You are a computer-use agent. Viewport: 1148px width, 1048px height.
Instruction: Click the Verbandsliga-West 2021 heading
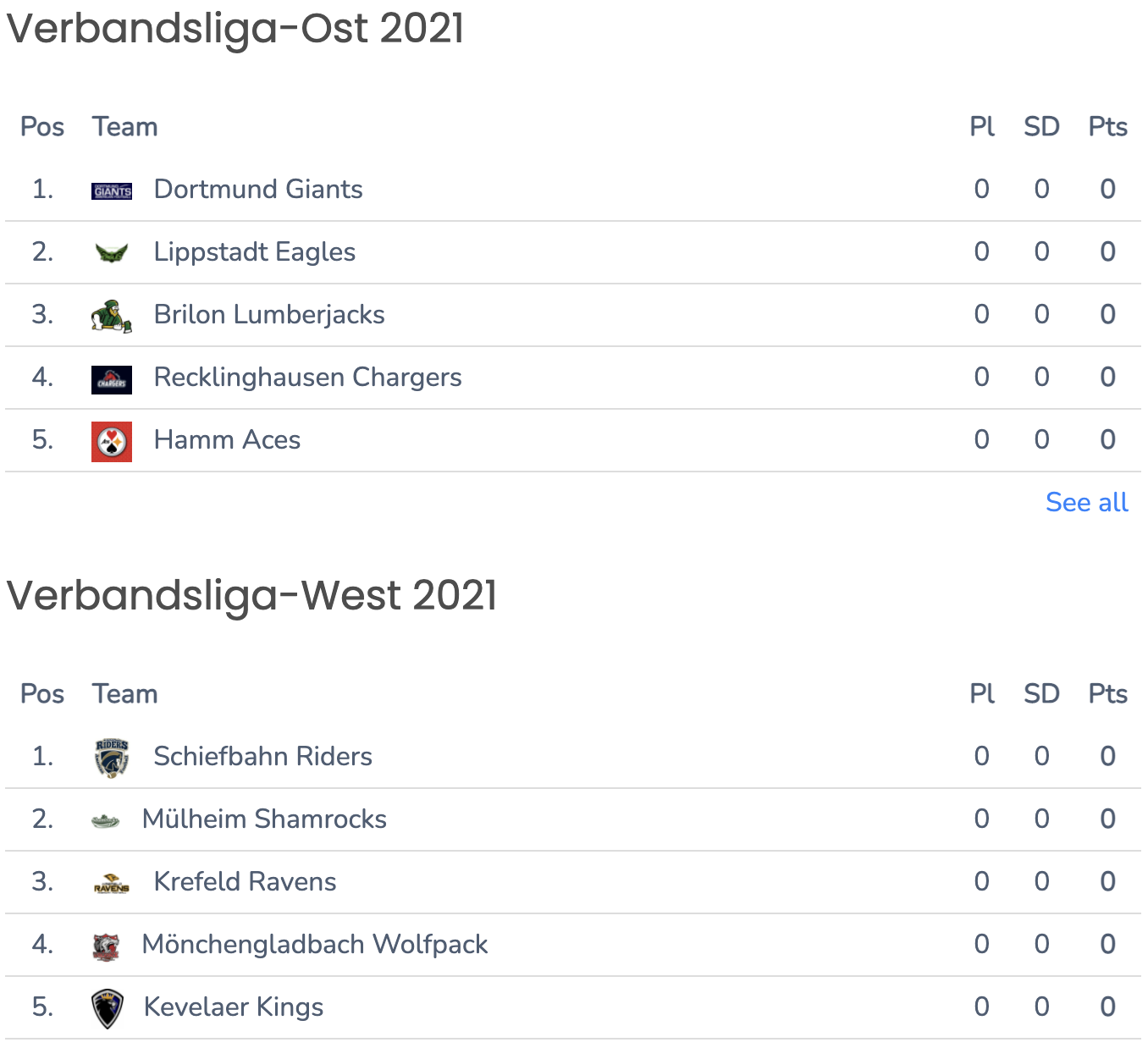click(x=251, y=594)
